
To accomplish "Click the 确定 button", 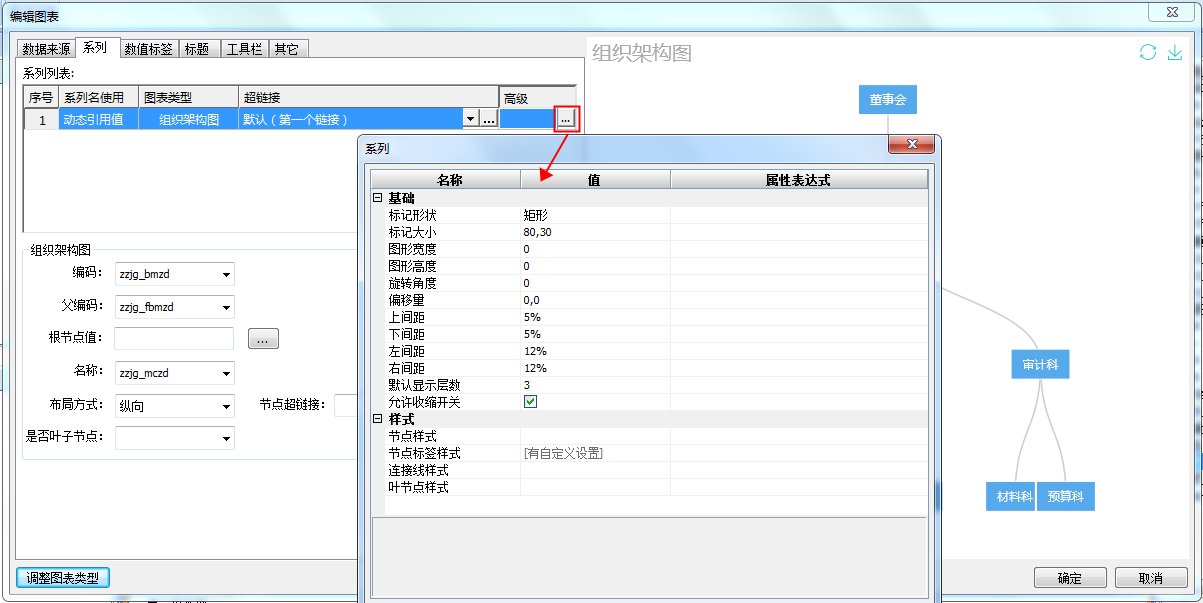I will click(1069, 578).
